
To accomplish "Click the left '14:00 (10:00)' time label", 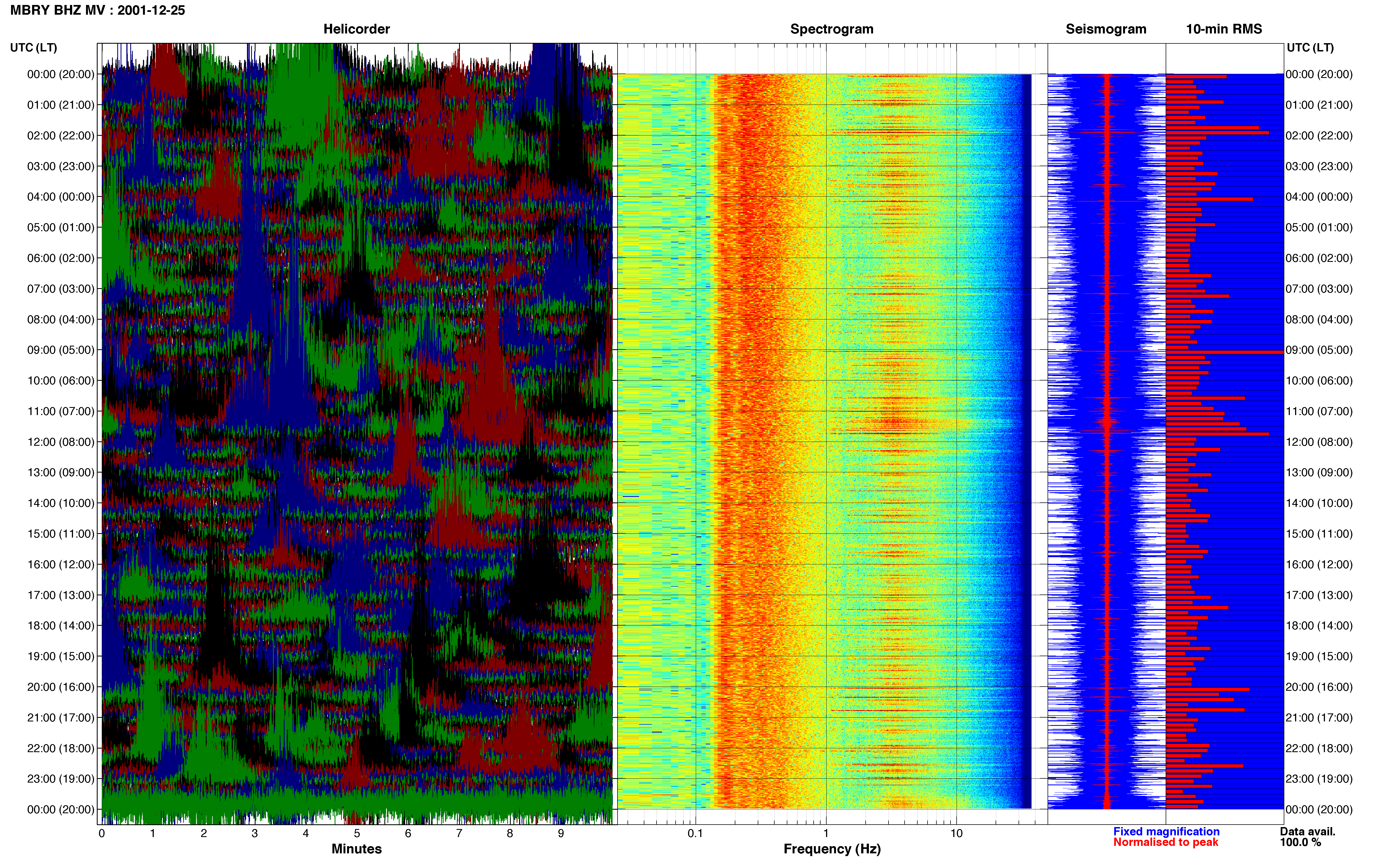I will point(61,503).
